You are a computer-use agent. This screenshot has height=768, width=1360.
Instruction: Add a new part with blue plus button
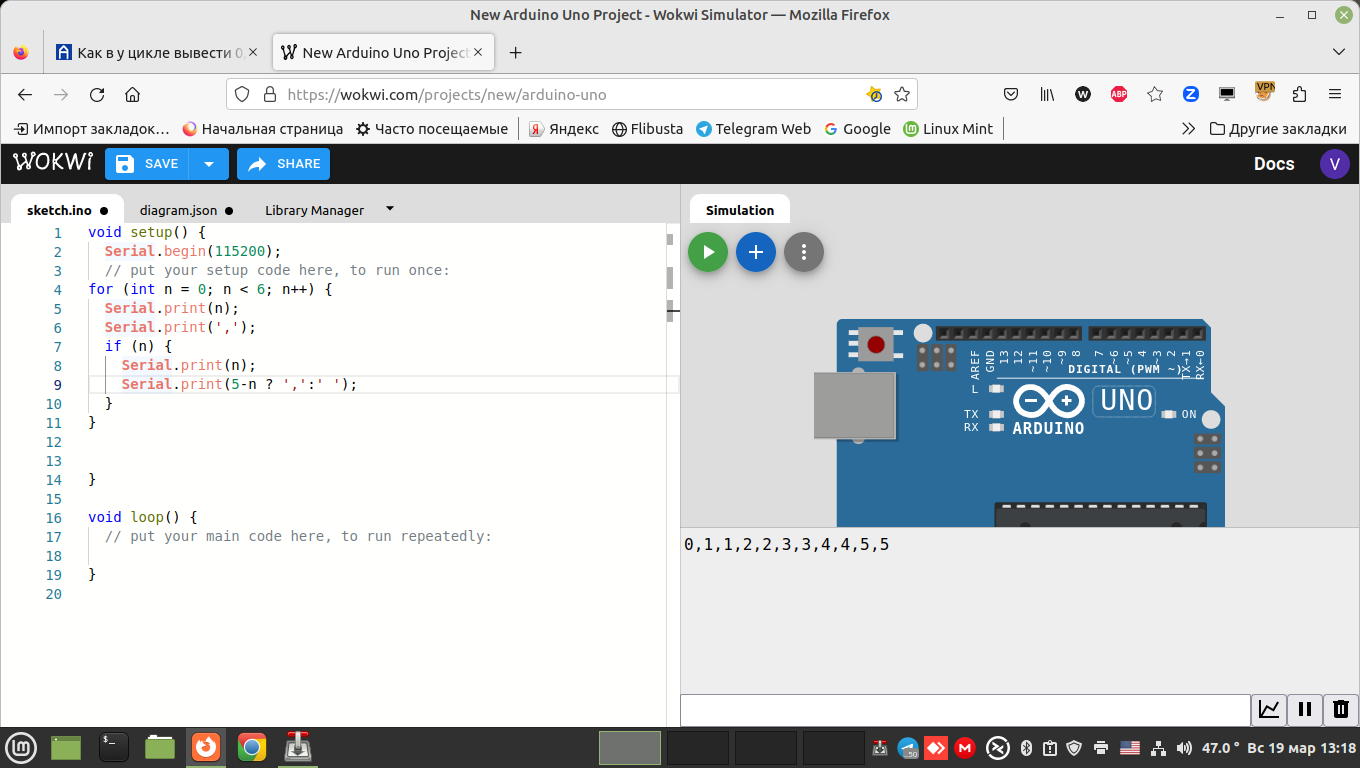(756, 252)
